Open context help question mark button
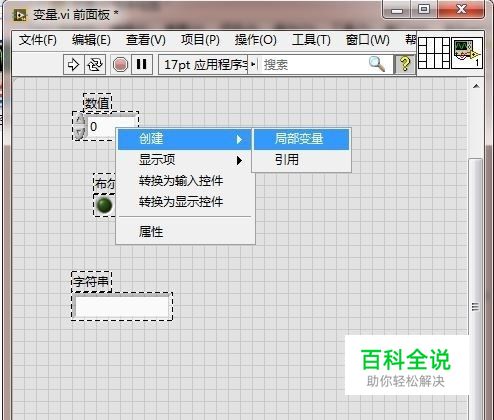The height and width of the screenshot is (420, 494). pos(405,64)
